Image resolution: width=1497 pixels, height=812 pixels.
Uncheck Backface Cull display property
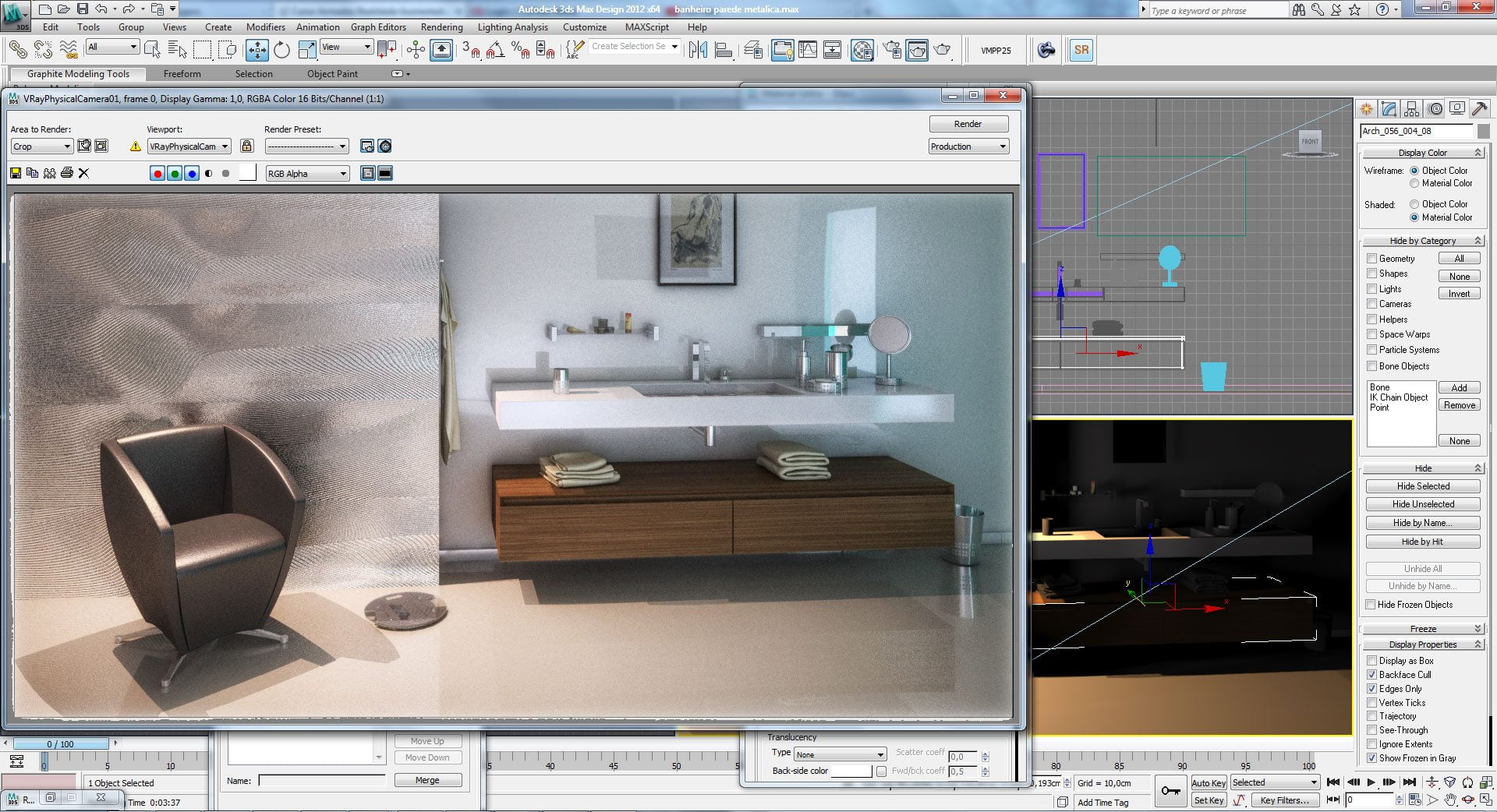pos(1371,675)
